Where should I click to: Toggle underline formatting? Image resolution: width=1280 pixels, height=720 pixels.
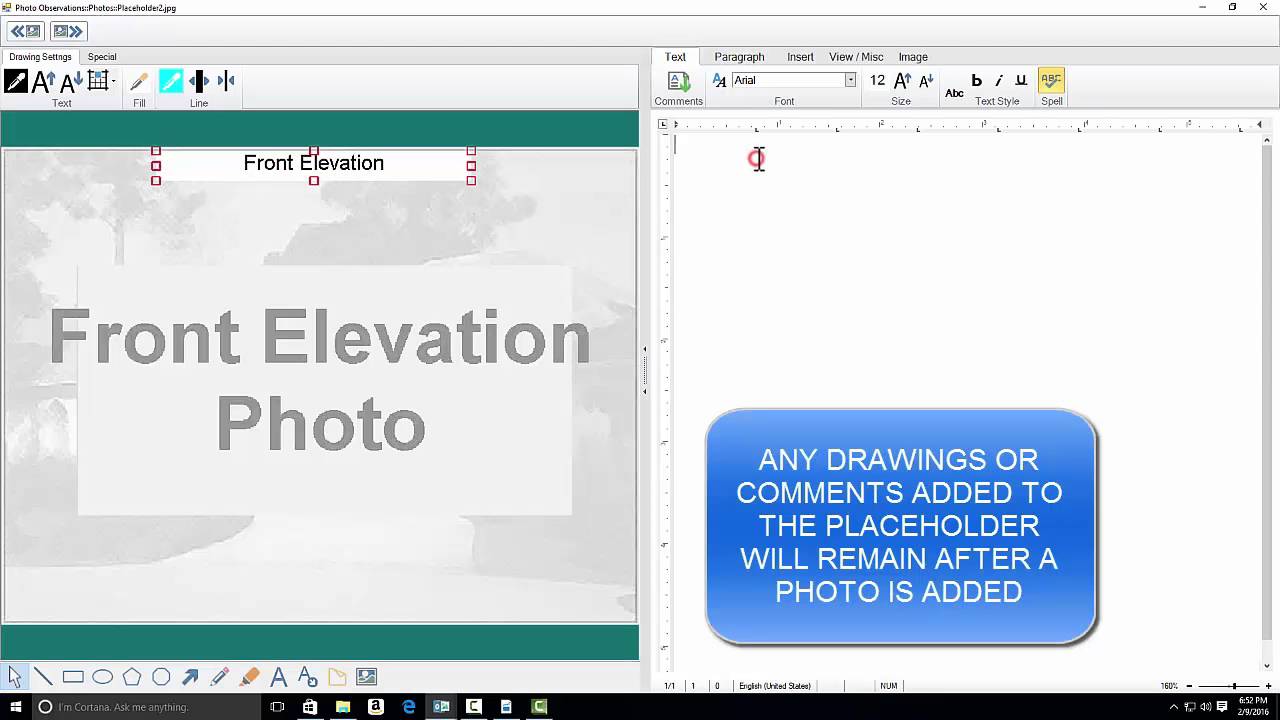click(1021, 80)
